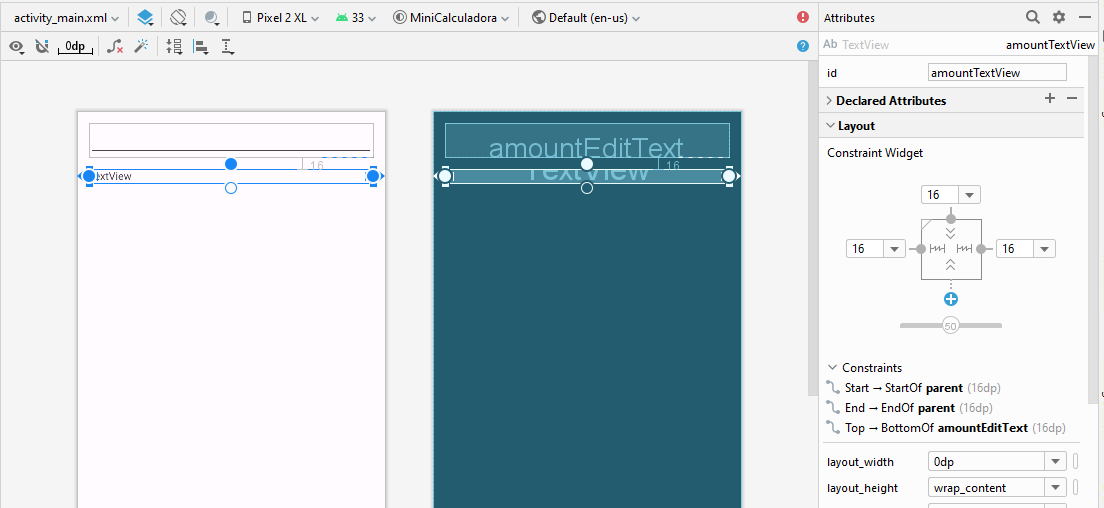The width and height of the screenshot is (1104, 508).
Task: Click the Design Surface layers icon
Action: pos(146,18)
